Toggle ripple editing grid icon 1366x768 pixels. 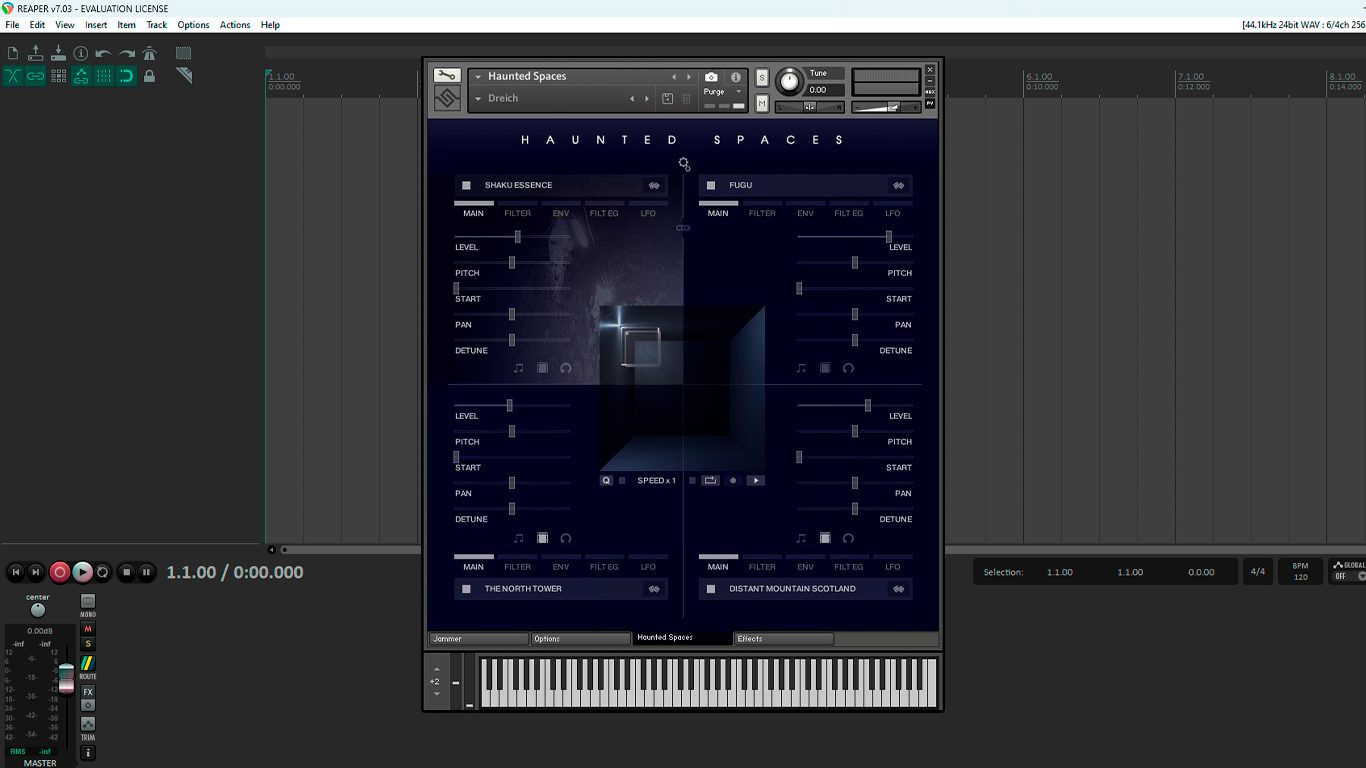tap(58, 76)
